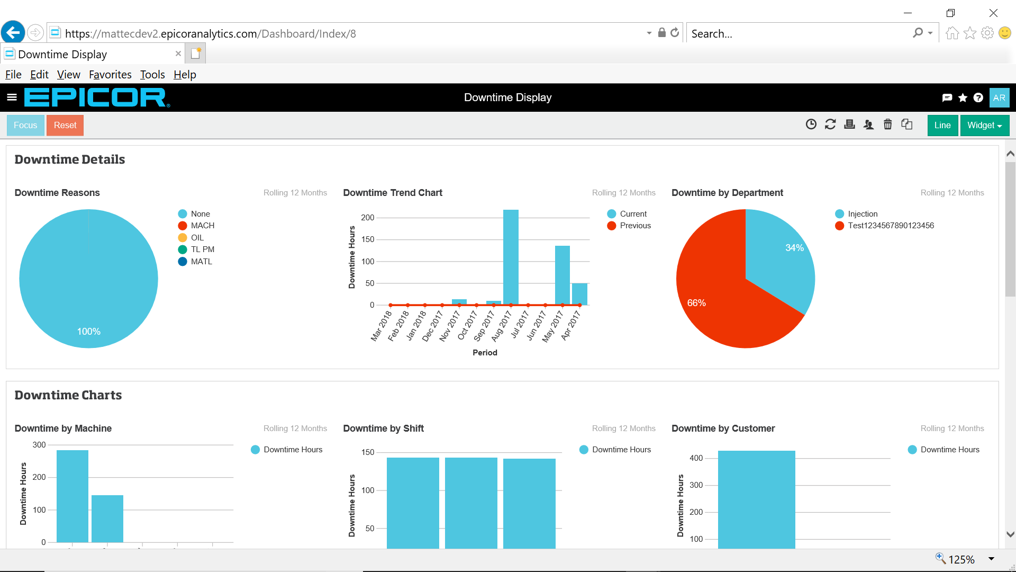Open the Help menu
Screen dimensions: 1016x572
click(x=185, y=74)
